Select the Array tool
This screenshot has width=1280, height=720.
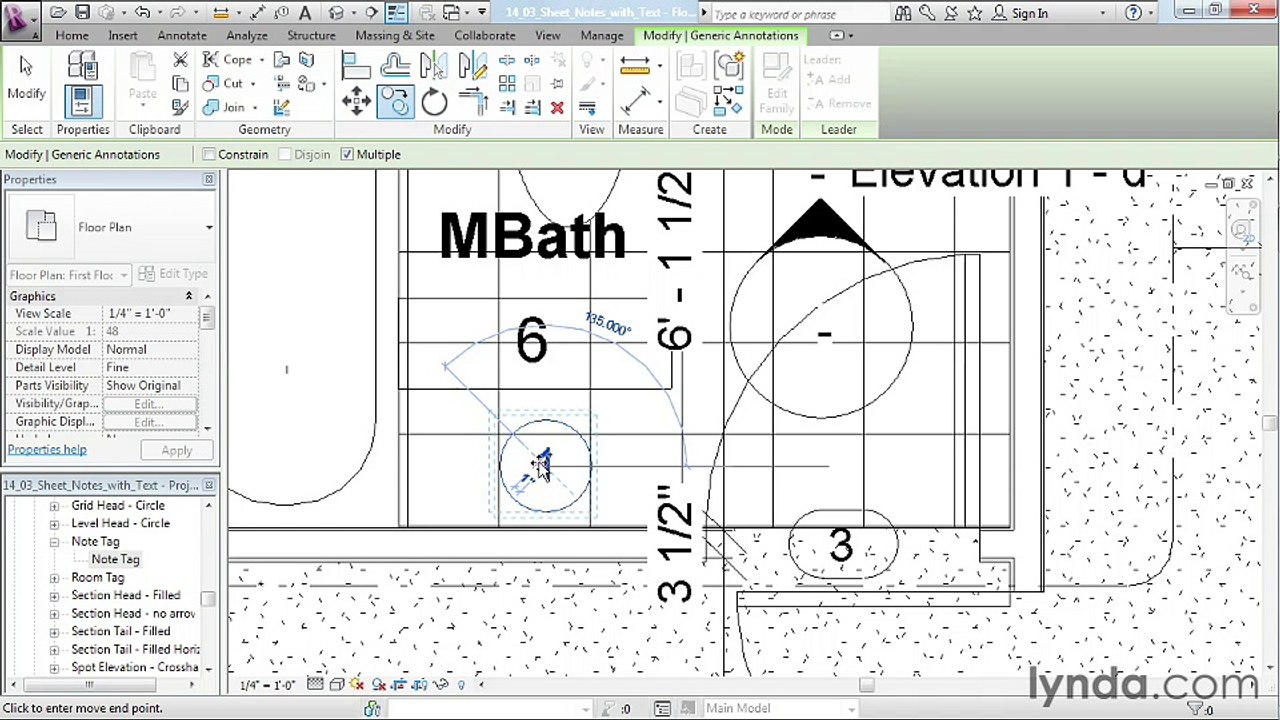507,84
